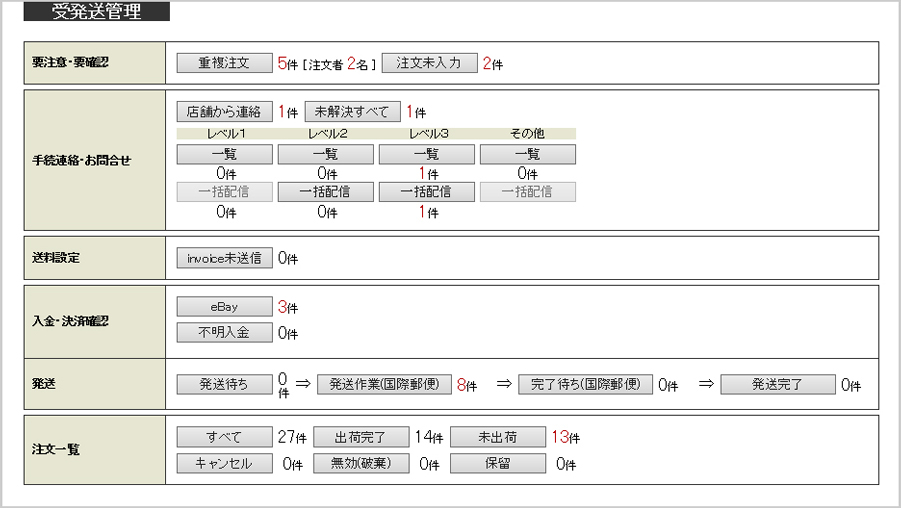Click the 5件 duplicate order count

click(x=287, y=64)
